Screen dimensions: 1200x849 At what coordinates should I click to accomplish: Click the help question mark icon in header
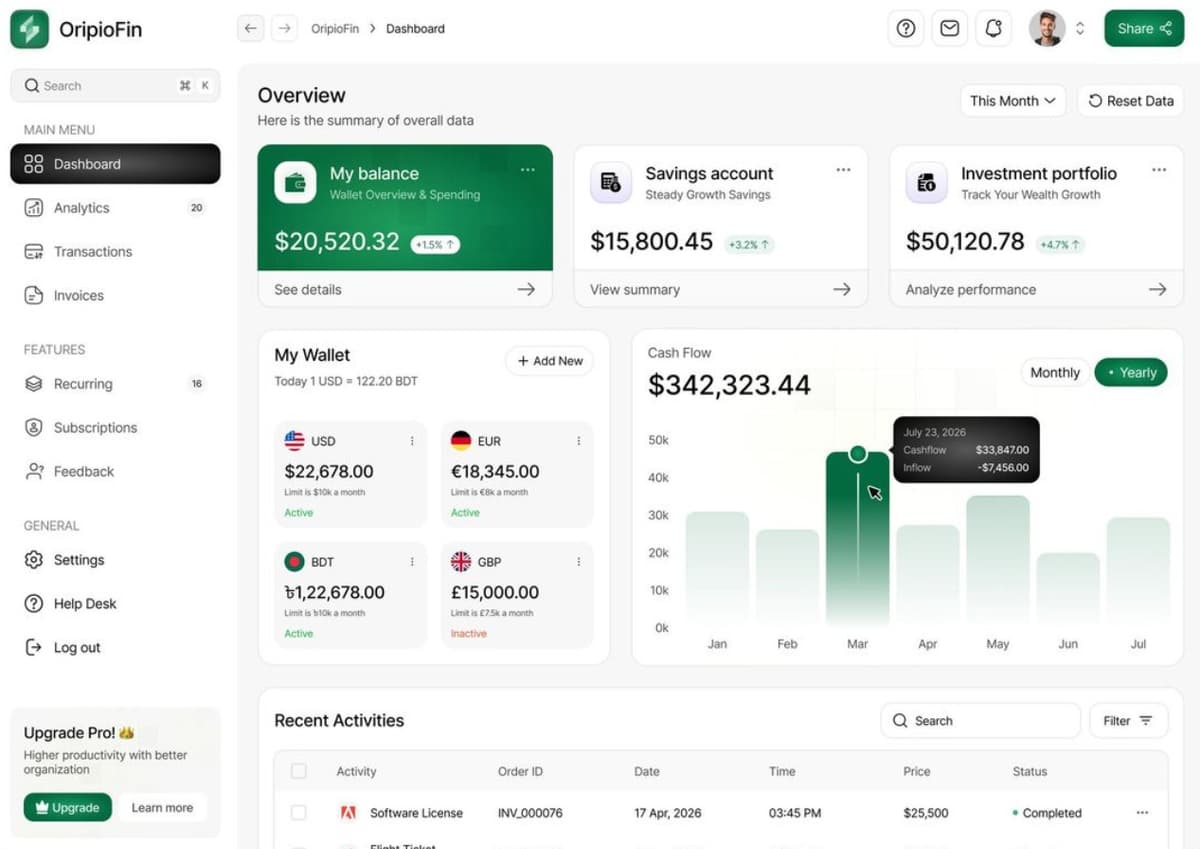(x=905, y=29)
